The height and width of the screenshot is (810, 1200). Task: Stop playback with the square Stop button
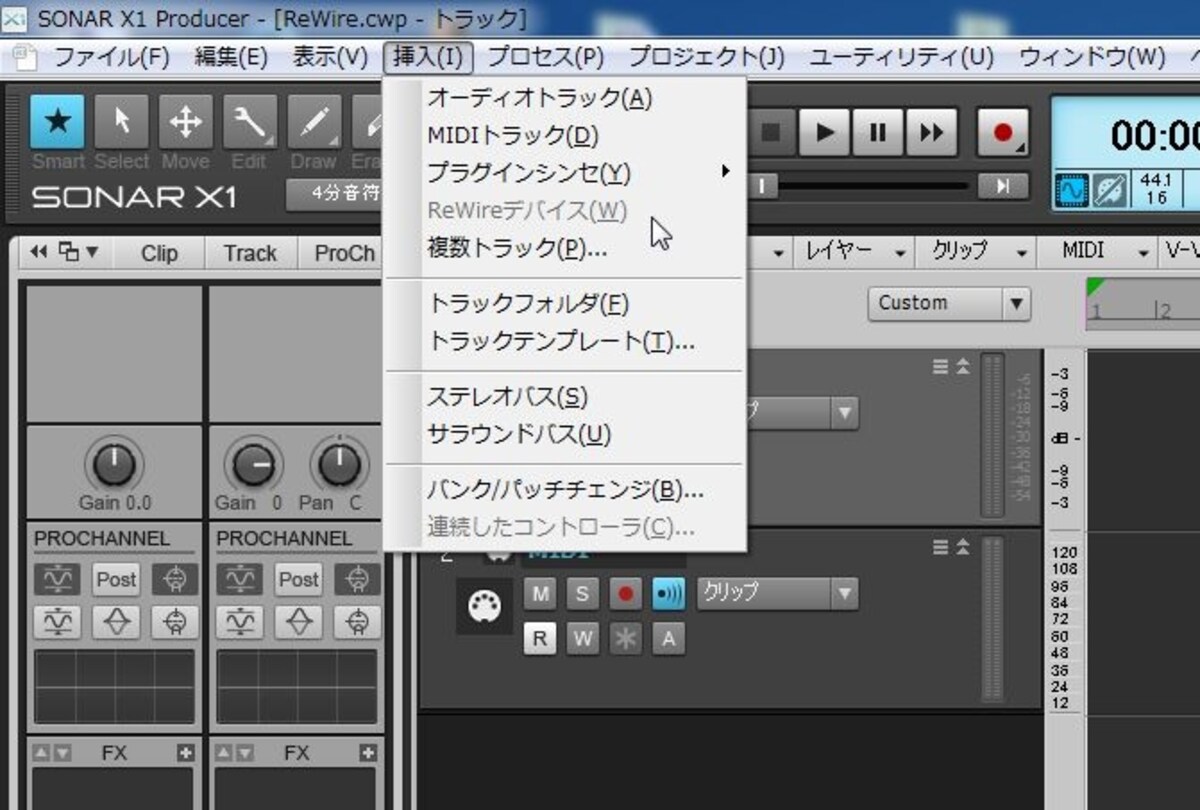click(x=771, y=132)
